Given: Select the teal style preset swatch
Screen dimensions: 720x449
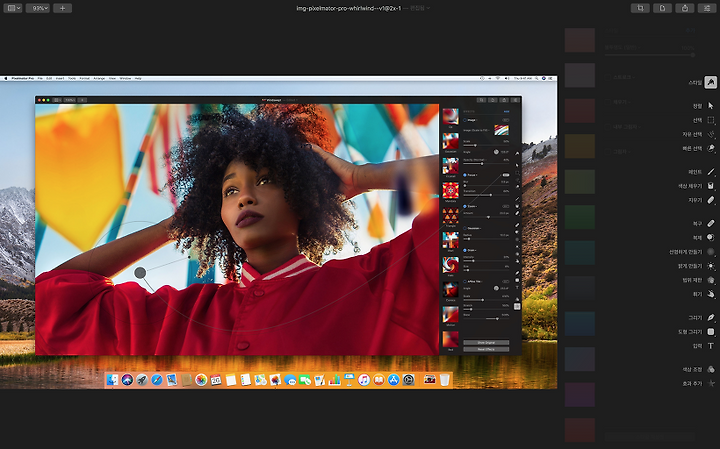Looking at the screenshot, I should (579, 253).
